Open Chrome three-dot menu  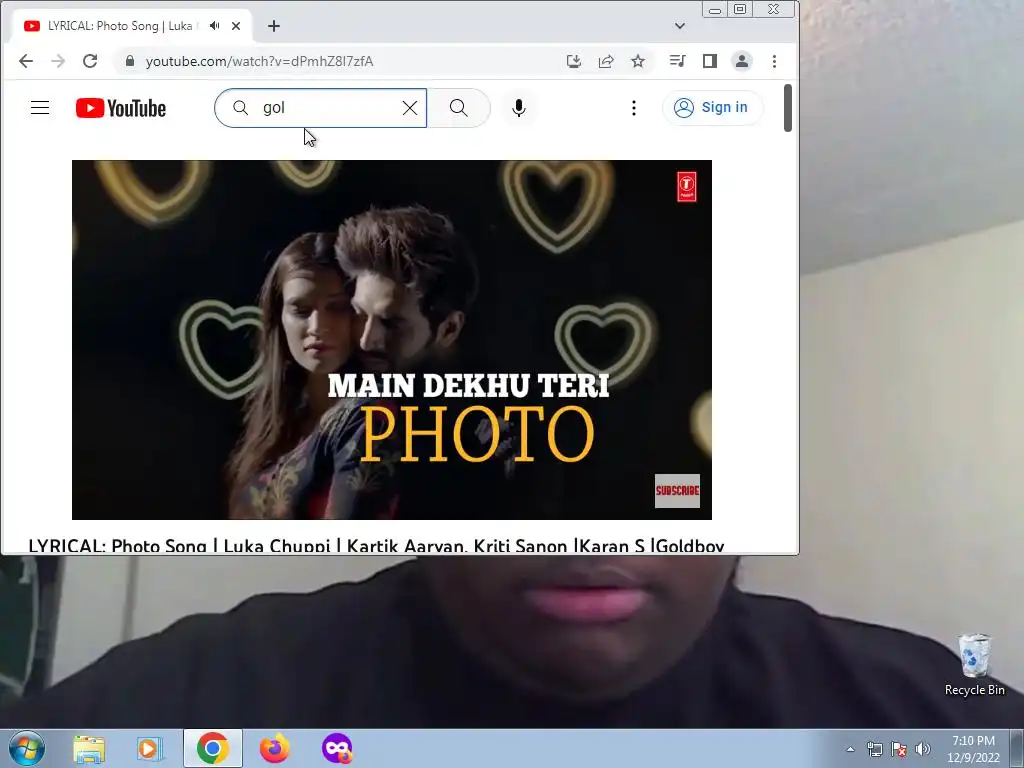click(x=775, y=61)
